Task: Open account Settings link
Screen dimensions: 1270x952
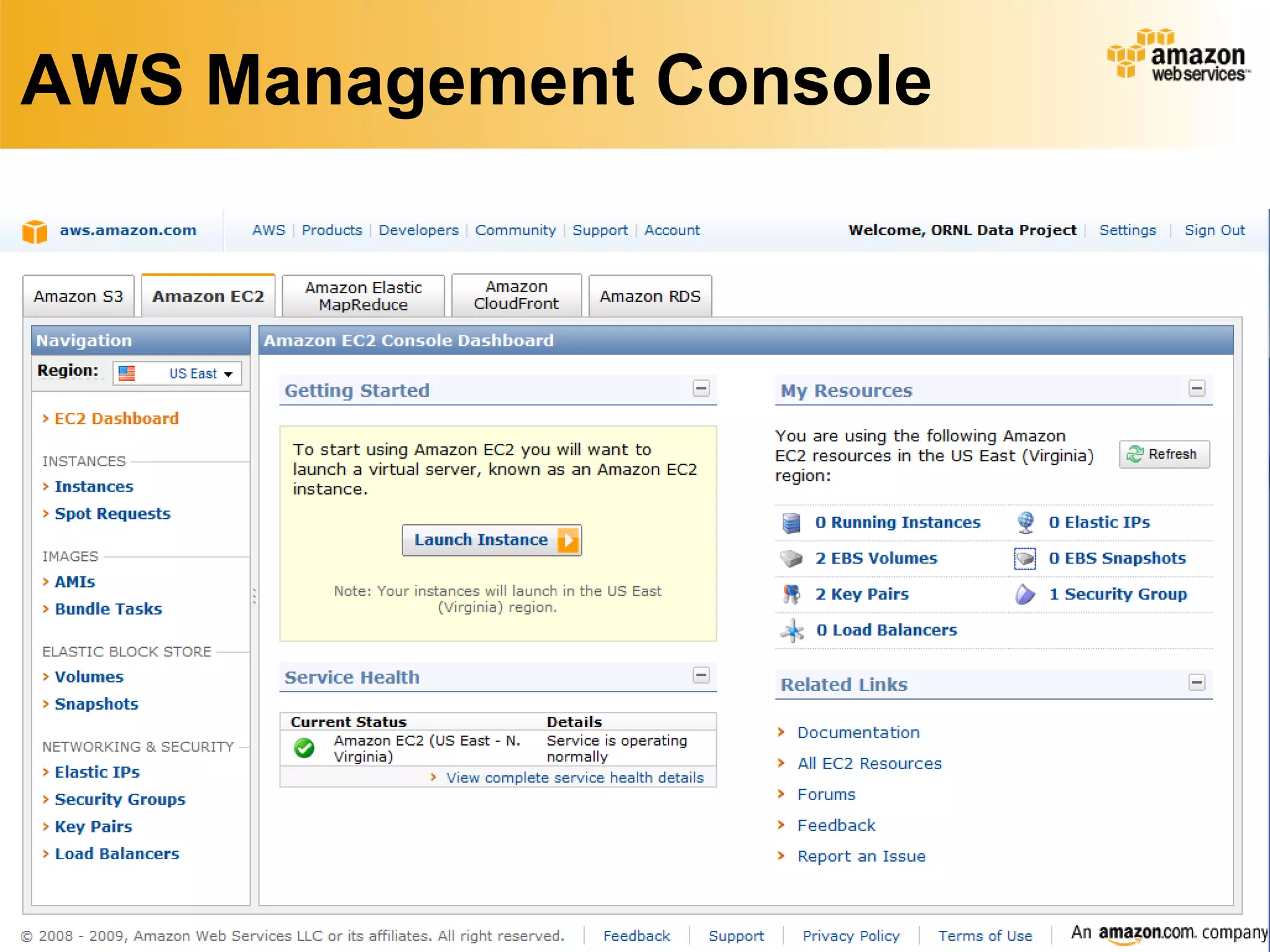Action: click(1127, 230)
